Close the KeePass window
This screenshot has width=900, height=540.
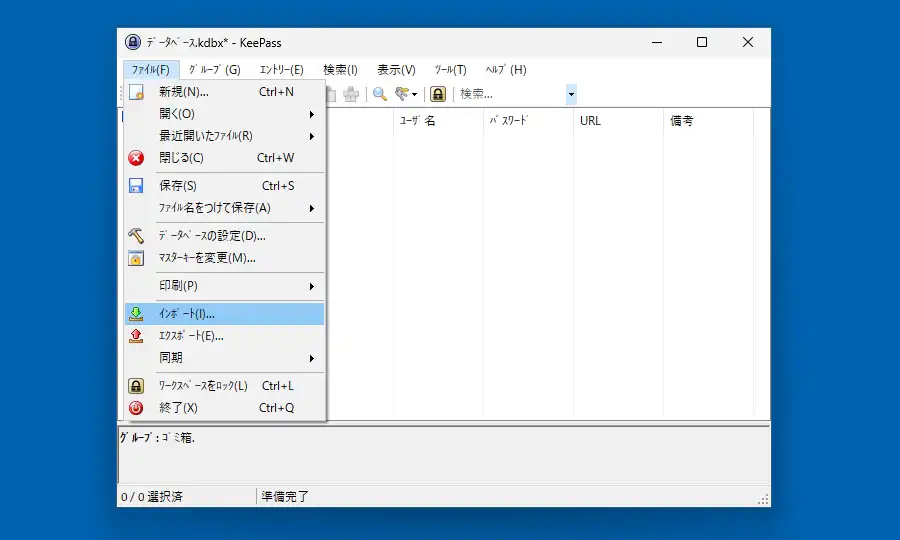point(747,42)
